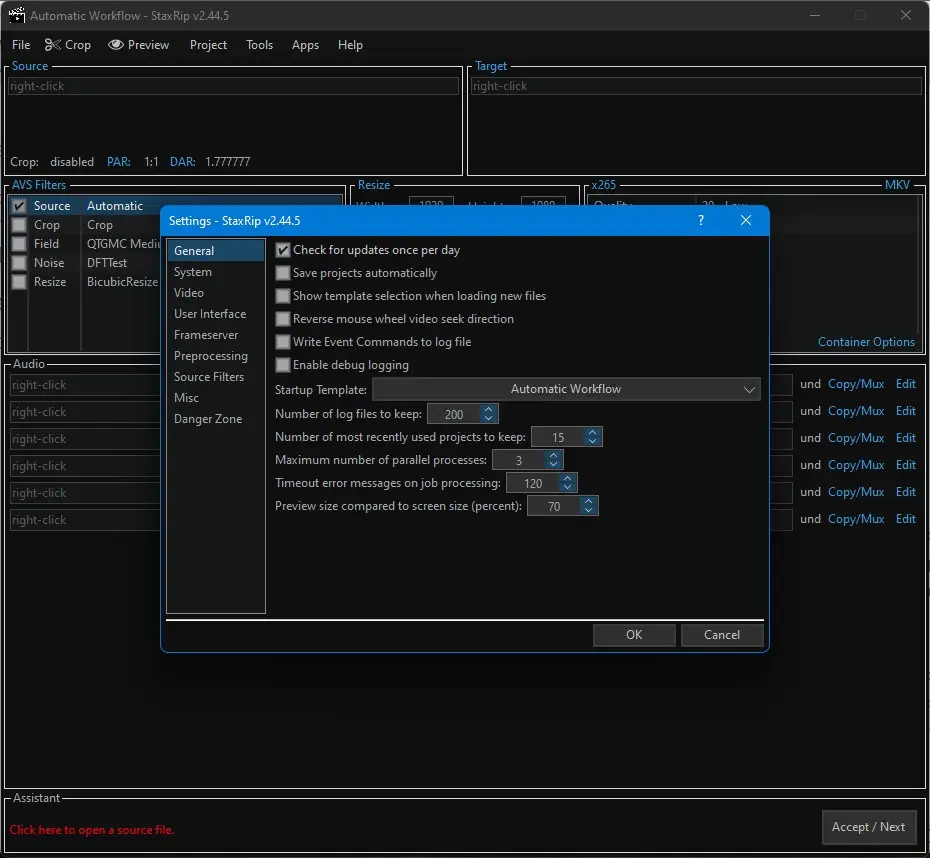Click the Accept / Next button
The image size is (930, 858).
coord(868,827)
